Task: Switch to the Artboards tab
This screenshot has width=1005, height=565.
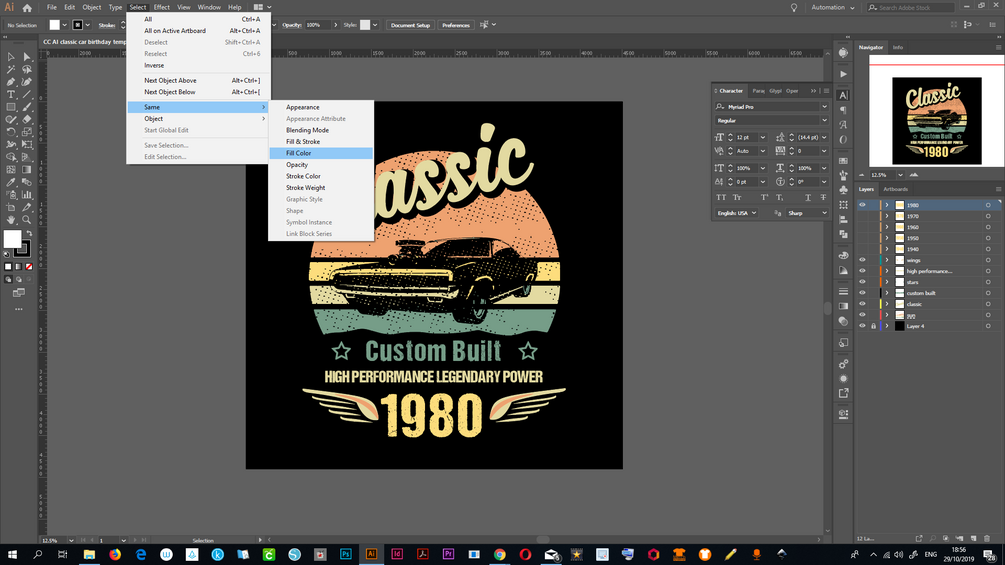Action: tap(895, 189)
